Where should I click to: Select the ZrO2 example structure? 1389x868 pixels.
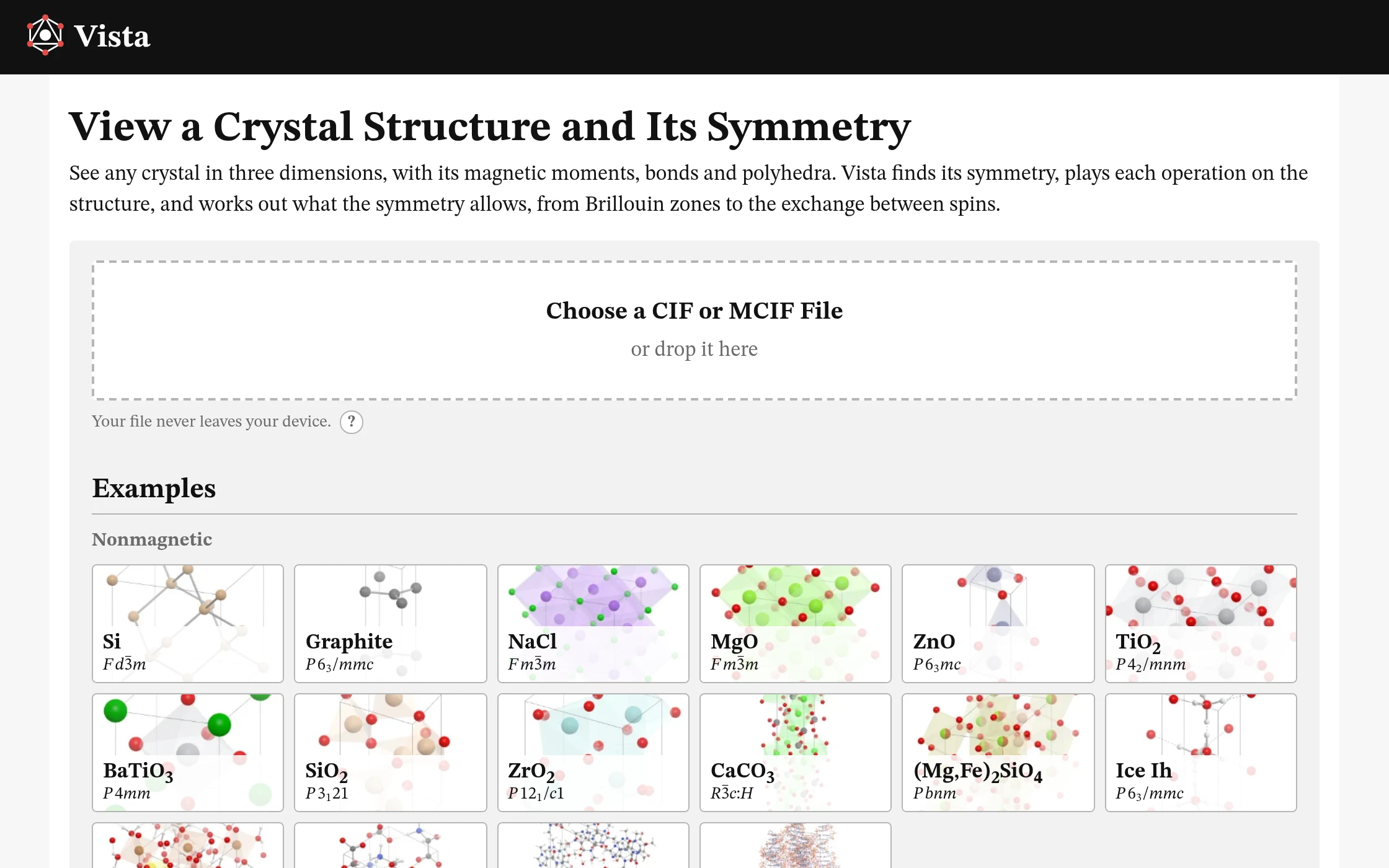(x=593, y=753)
